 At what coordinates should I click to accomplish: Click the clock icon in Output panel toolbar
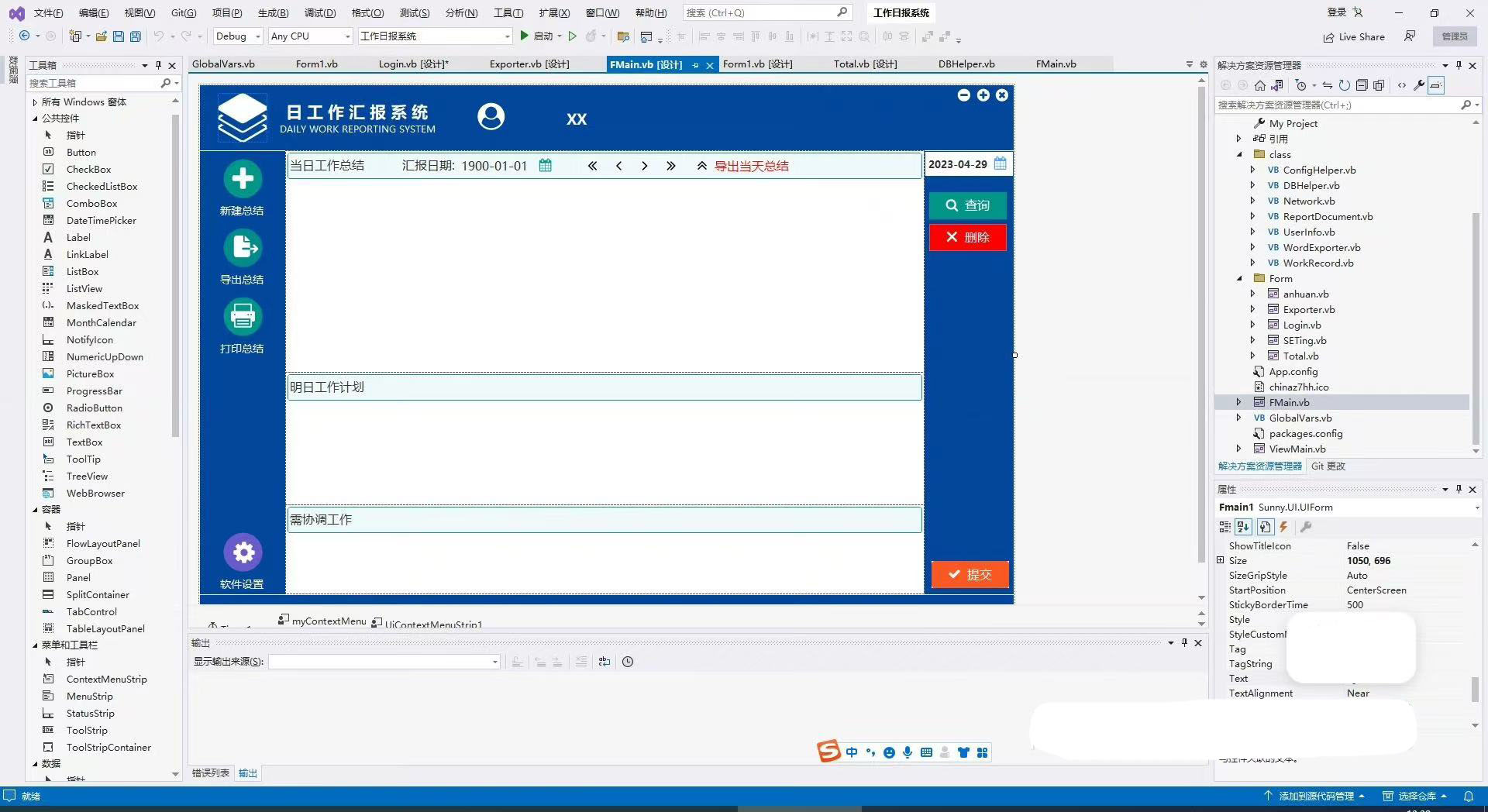tap(628, 662)
